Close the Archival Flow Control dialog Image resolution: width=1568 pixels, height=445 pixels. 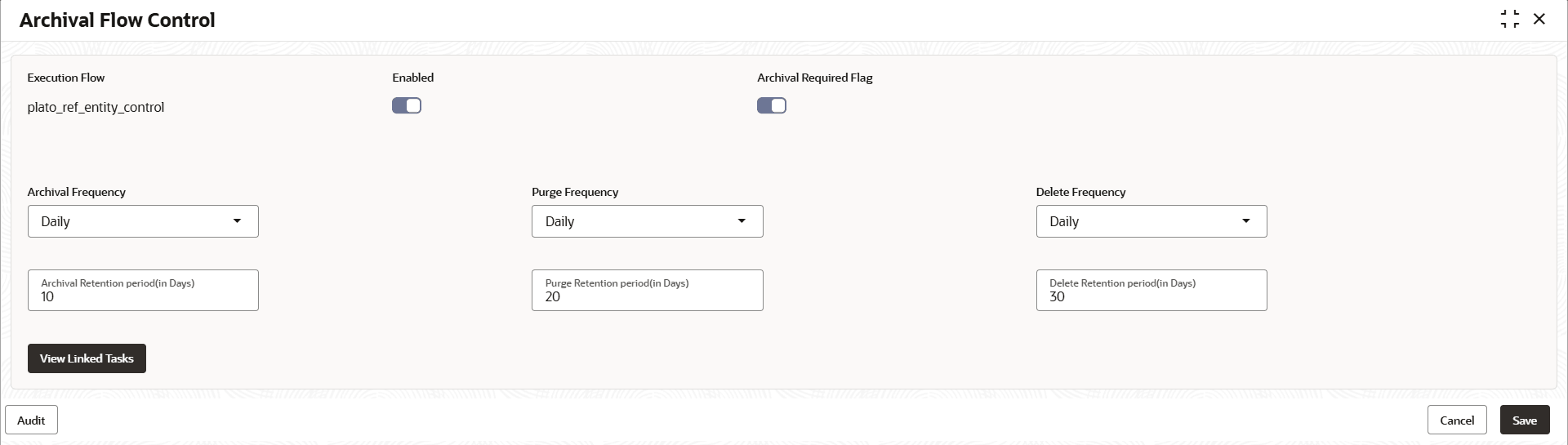pyautogui.click(x=1539, y=19)
